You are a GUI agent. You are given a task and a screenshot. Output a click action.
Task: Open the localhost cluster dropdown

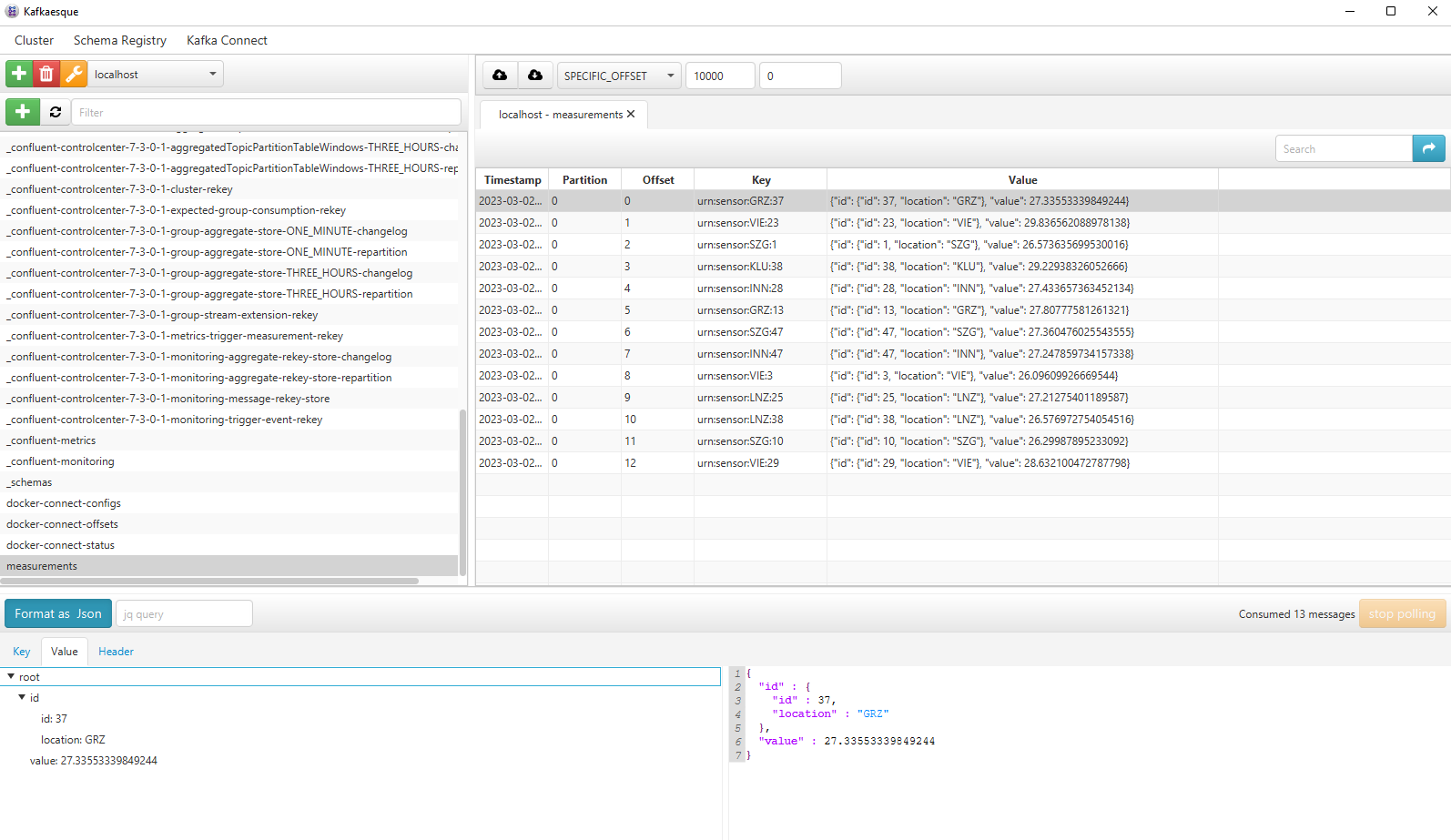pos(156,75)
